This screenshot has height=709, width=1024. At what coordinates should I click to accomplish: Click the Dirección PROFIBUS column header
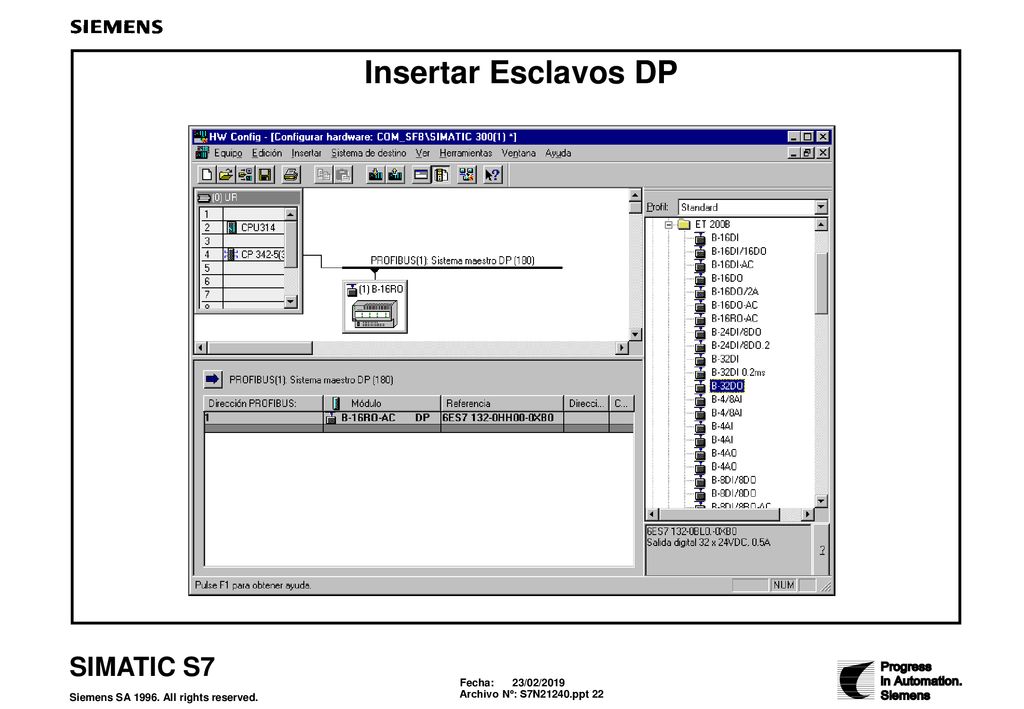(x=263, y=403)
